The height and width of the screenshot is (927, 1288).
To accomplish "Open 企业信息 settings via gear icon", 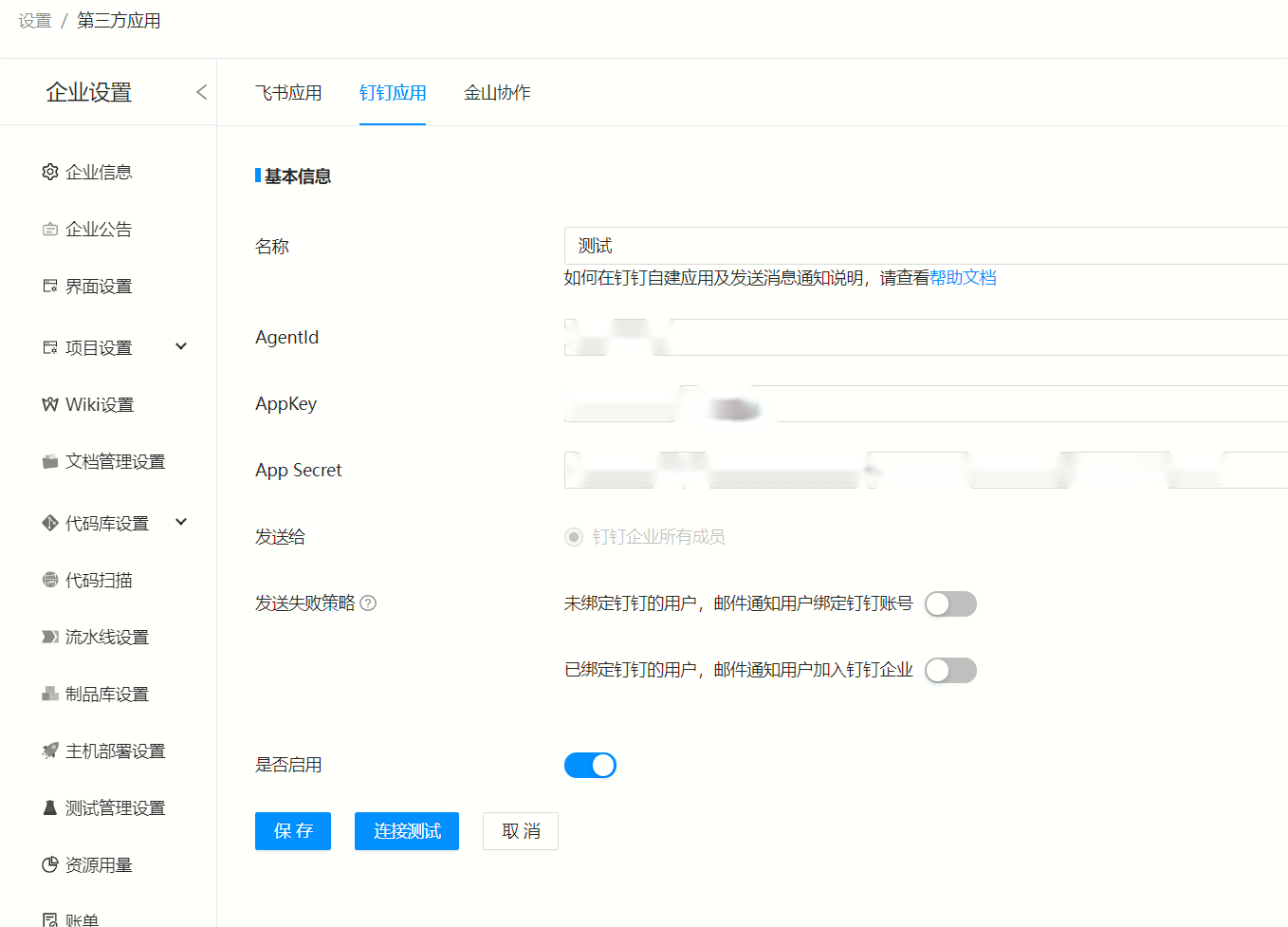I will 49,172.
